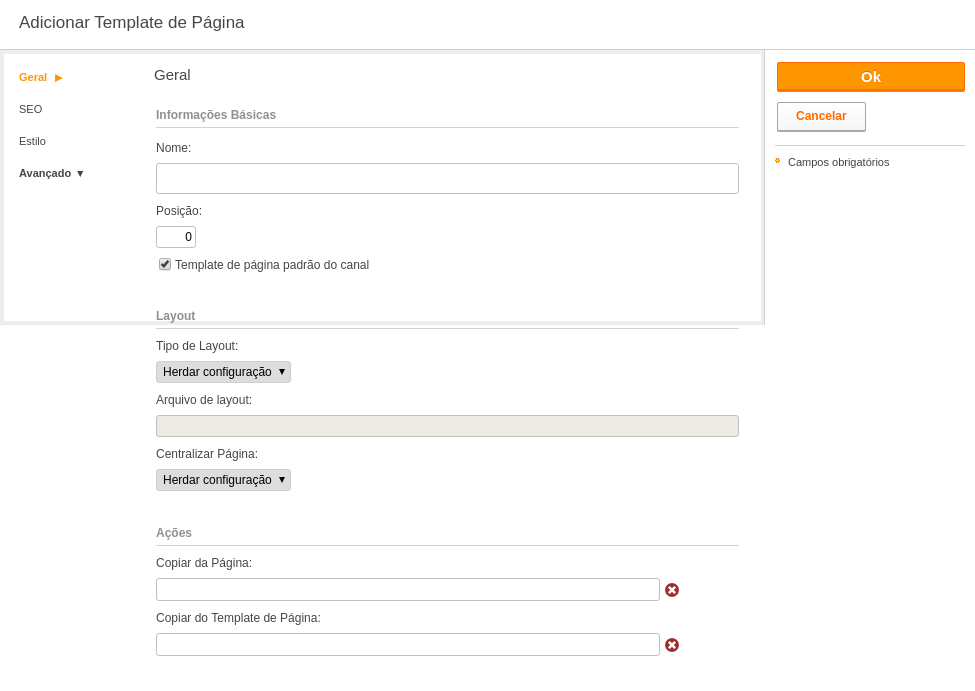Switch to the Estilo section
This screenshot has height=691, width=975.
[32, 141]
